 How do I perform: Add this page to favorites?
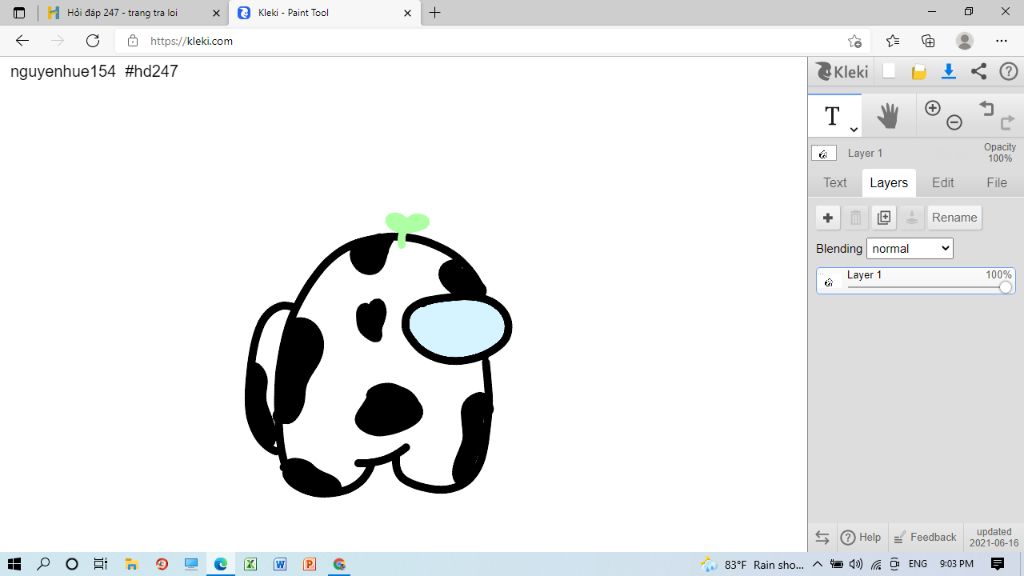pos(854,41)
